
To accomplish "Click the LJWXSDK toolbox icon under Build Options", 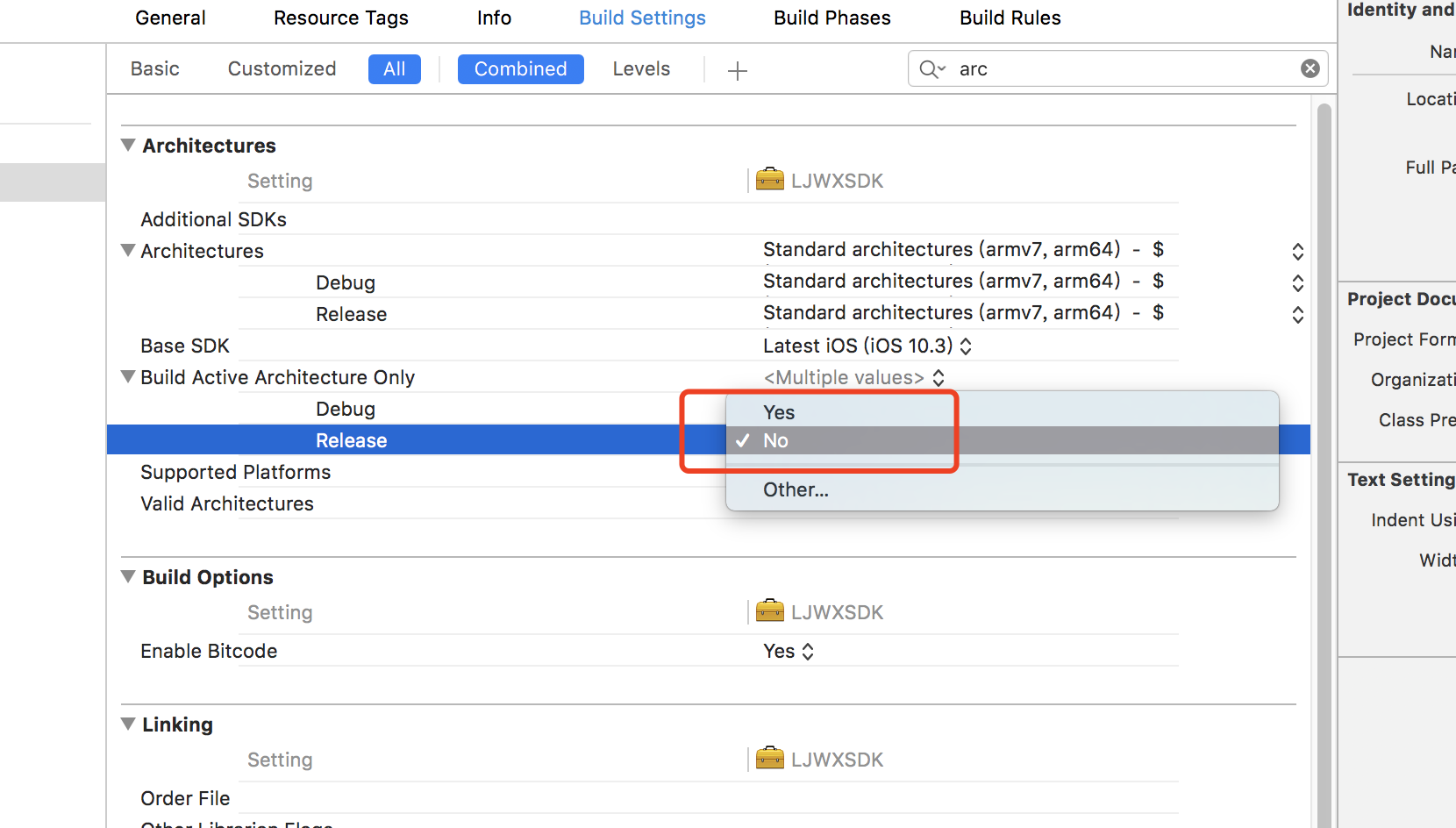I will point(769,611).
